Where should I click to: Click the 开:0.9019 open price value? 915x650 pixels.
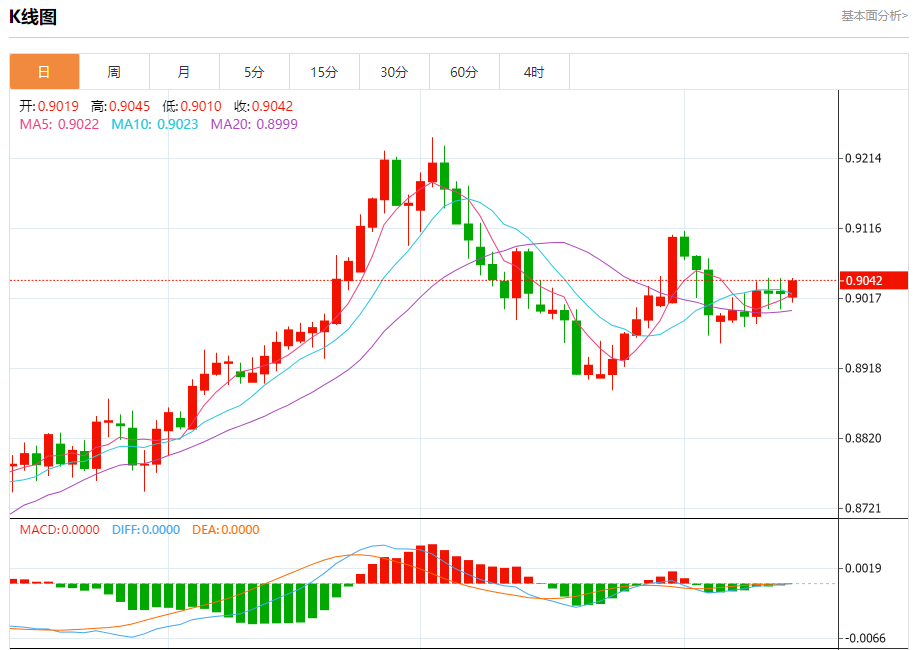49,106
